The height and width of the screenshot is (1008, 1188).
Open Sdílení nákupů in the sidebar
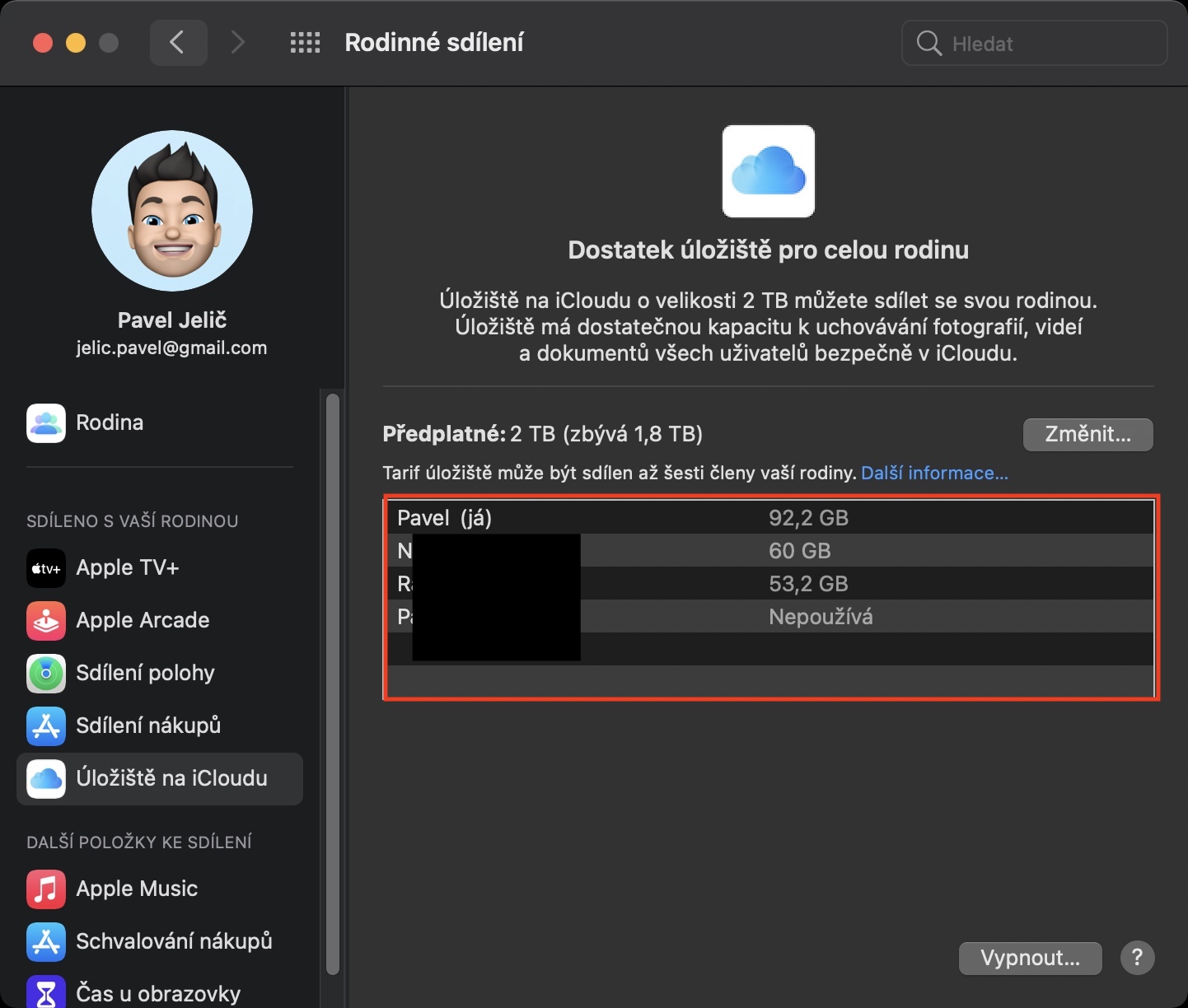tap(160, 726)
